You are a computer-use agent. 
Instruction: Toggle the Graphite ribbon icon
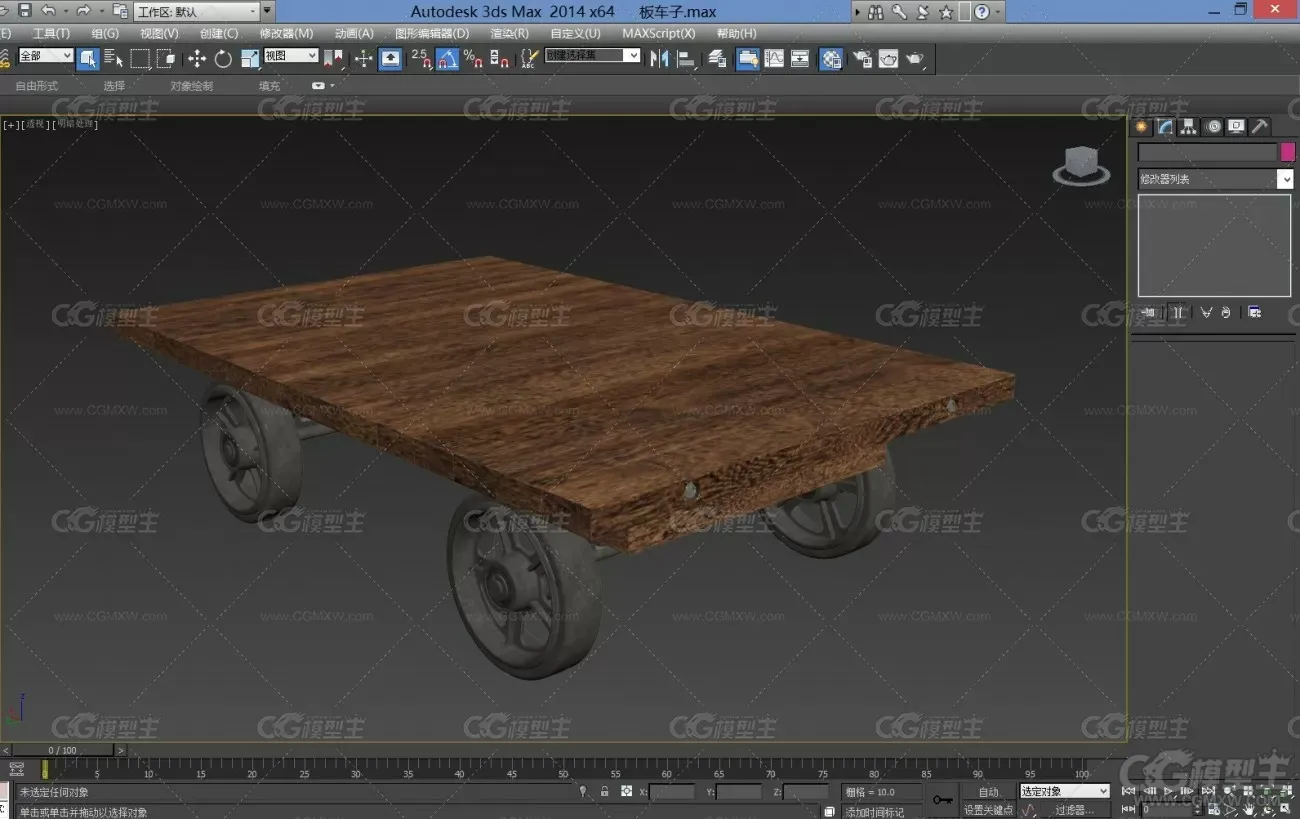tap(748, 59)
